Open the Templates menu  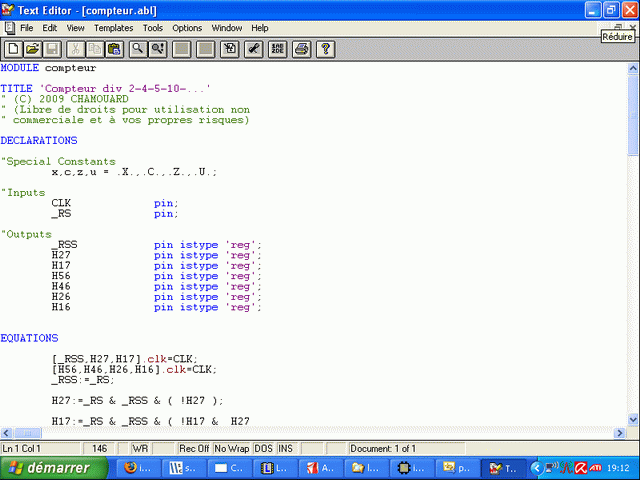[113, 28]
